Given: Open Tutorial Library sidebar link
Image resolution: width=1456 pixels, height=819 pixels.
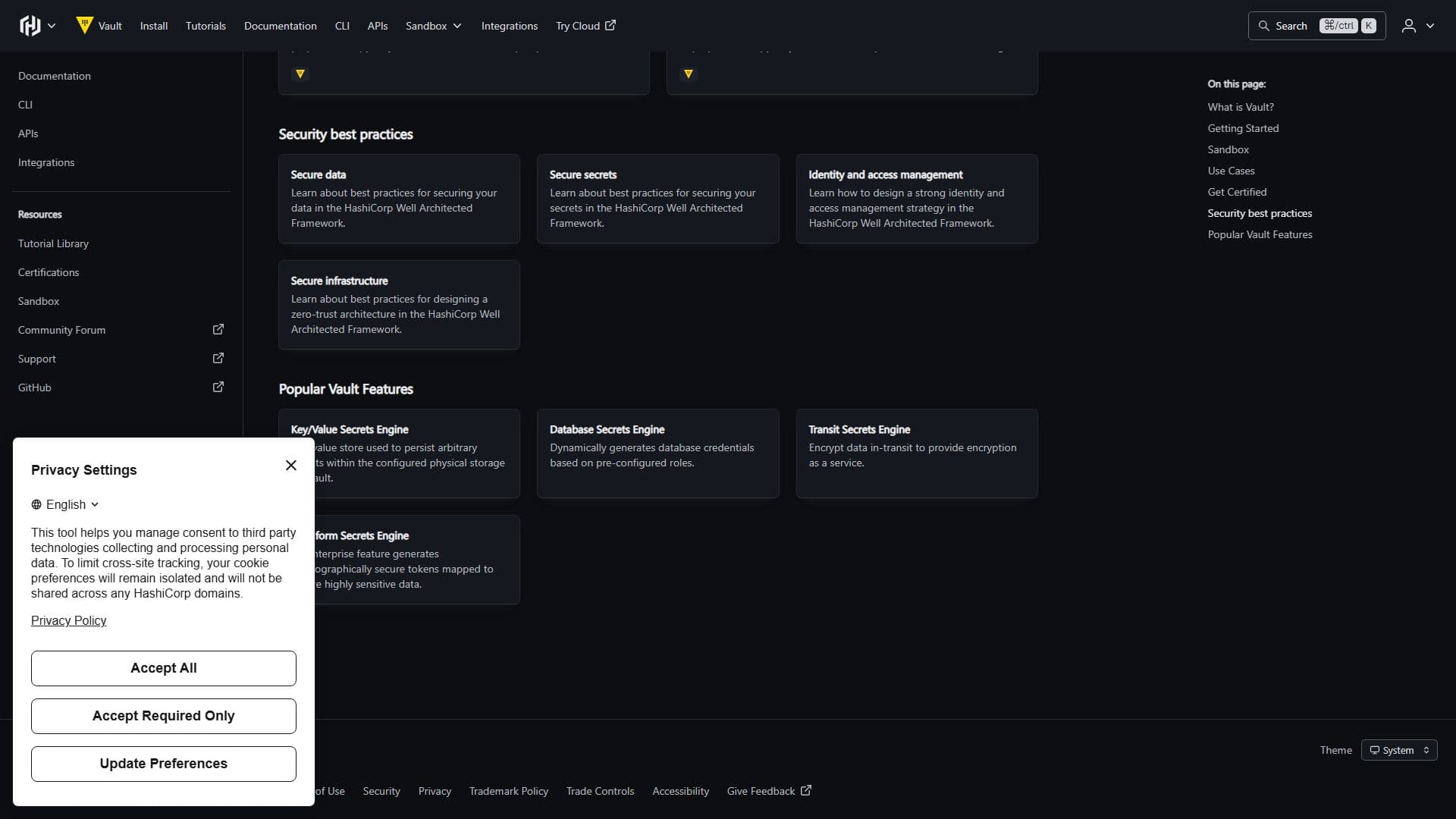Looking at the screenshot, I should tap(53, 243).
